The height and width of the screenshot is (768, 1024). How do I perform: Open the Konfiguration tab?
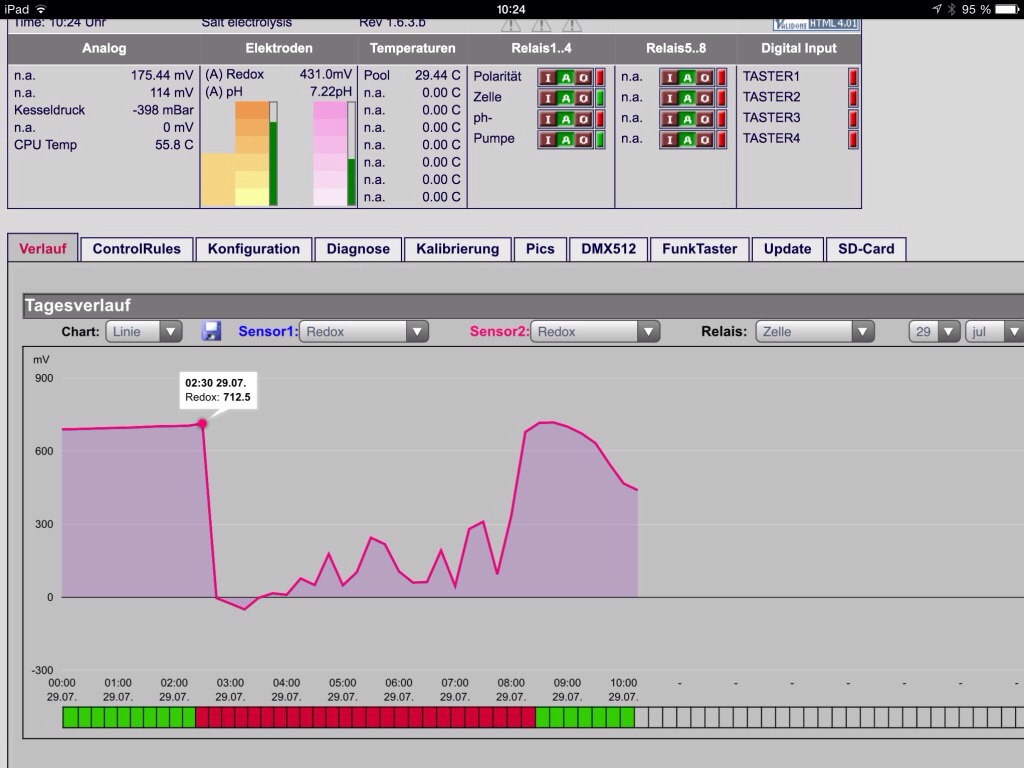click(x=253, y=249)
